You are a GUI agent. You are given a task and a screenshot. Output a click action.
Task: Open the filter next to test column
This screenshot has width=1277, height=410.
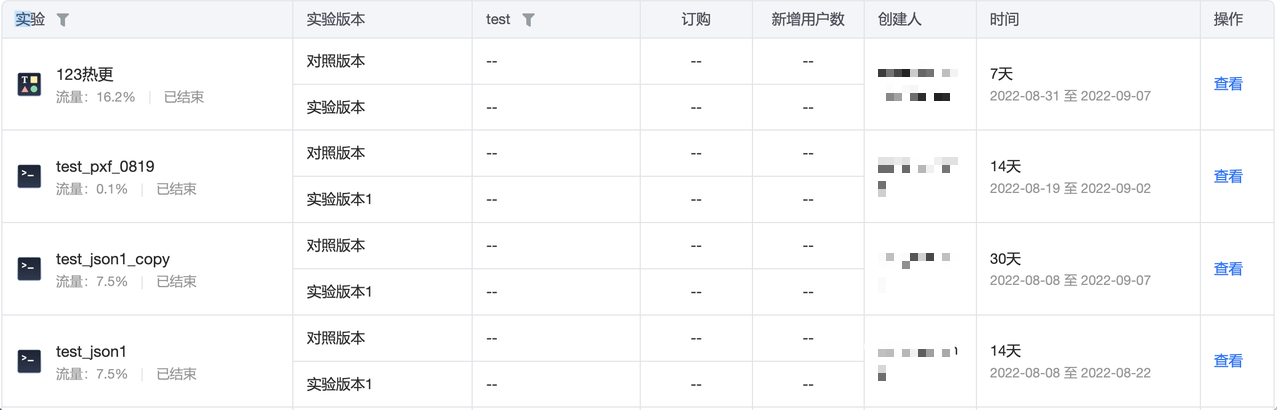click(528, 20)
